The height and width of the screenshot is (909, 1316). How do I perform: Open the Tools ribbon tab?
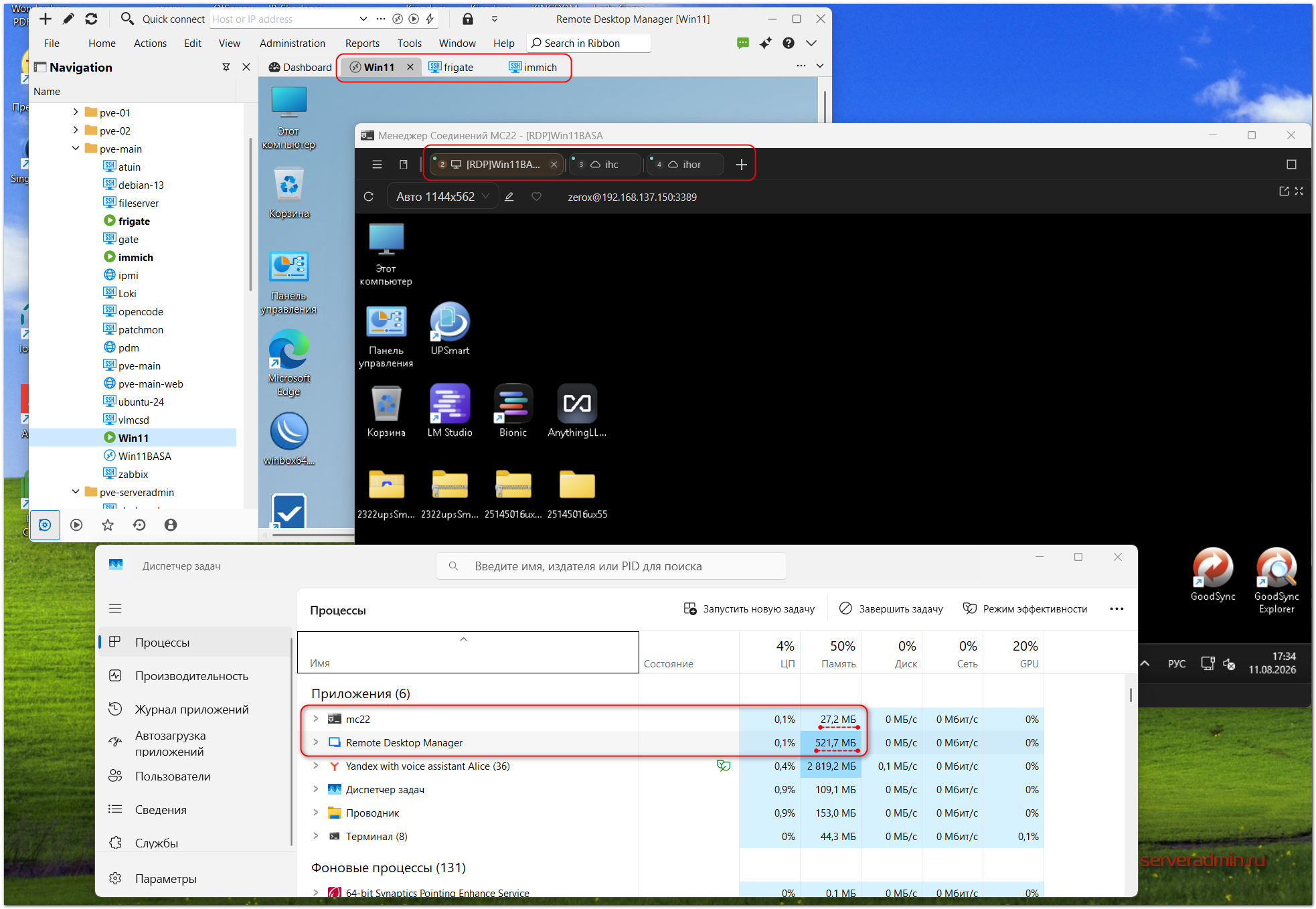pos(410,43)
